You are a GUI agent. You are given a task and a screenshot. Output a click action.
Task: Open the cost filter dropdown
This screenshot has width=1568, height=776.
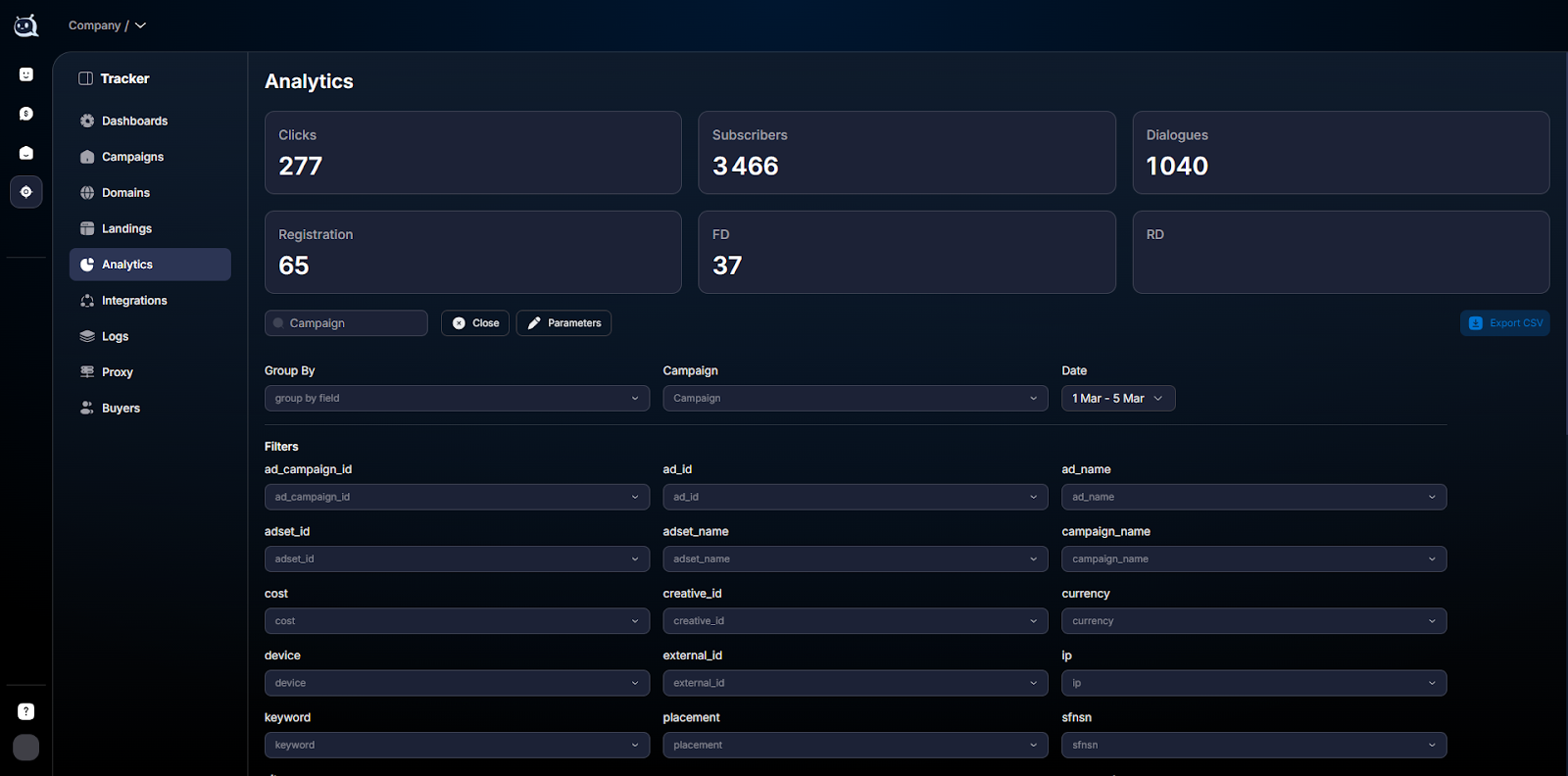click(x=457, y=621)
